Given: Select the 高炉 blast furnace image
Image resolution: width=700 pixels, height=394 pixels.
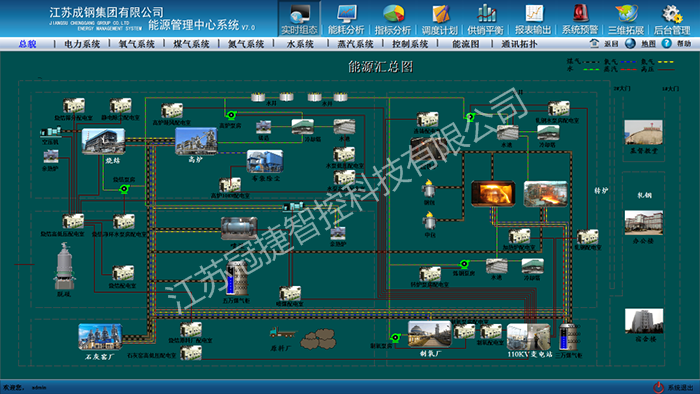Looking at the screenshot, I should click(x=196, y=141).
